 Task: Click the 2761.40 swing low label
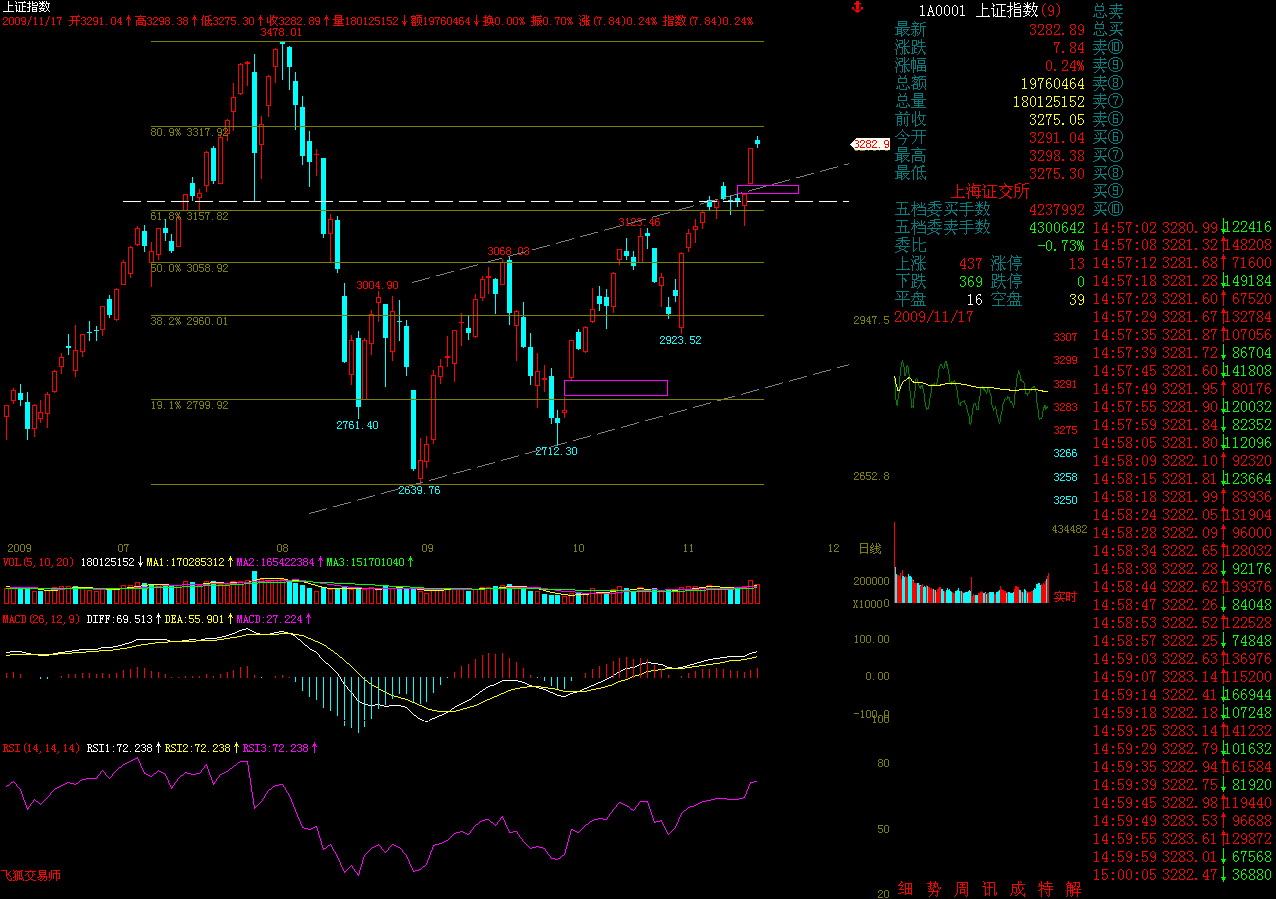pyautogui.click(x=357, y=426)
